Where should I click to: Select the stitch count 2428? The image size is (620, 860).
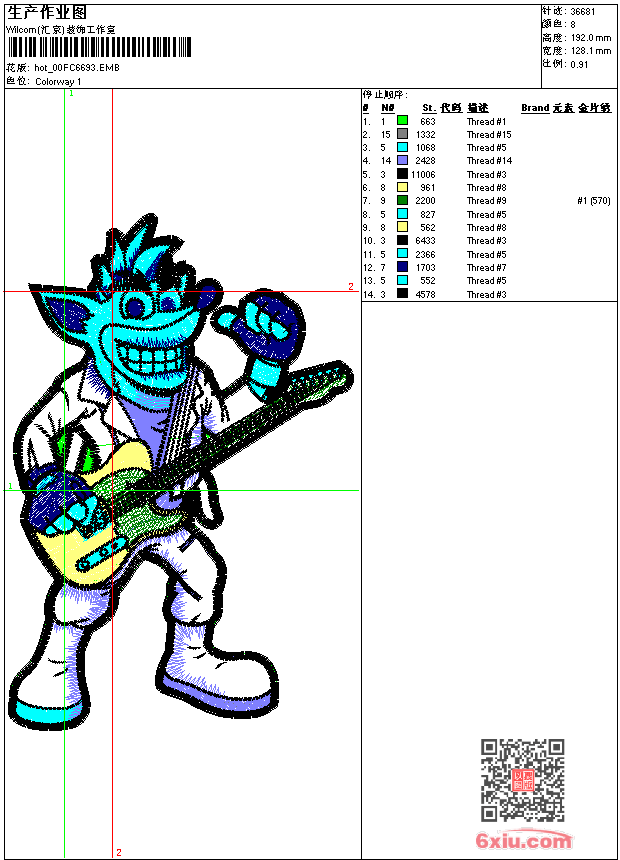(x=425, y=161)
